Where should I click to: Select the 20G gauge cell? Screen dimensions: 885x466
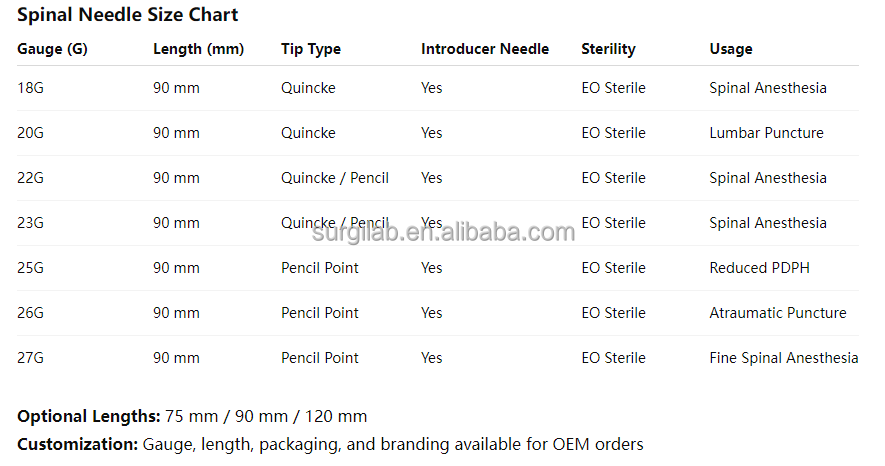pyautogui.click(x=30, y=133)
